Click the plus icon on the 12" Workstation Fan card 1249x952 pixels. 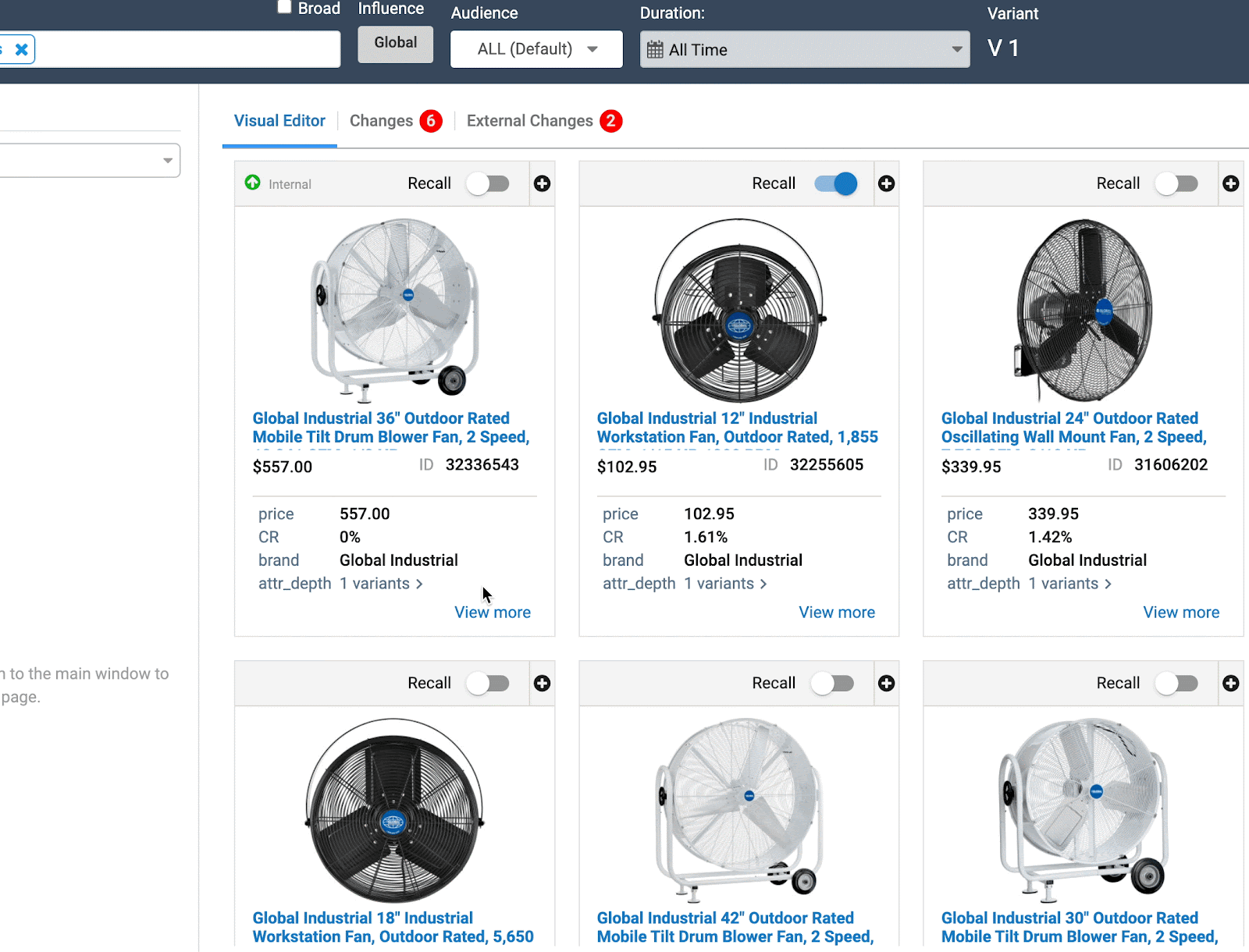(886, 183)
